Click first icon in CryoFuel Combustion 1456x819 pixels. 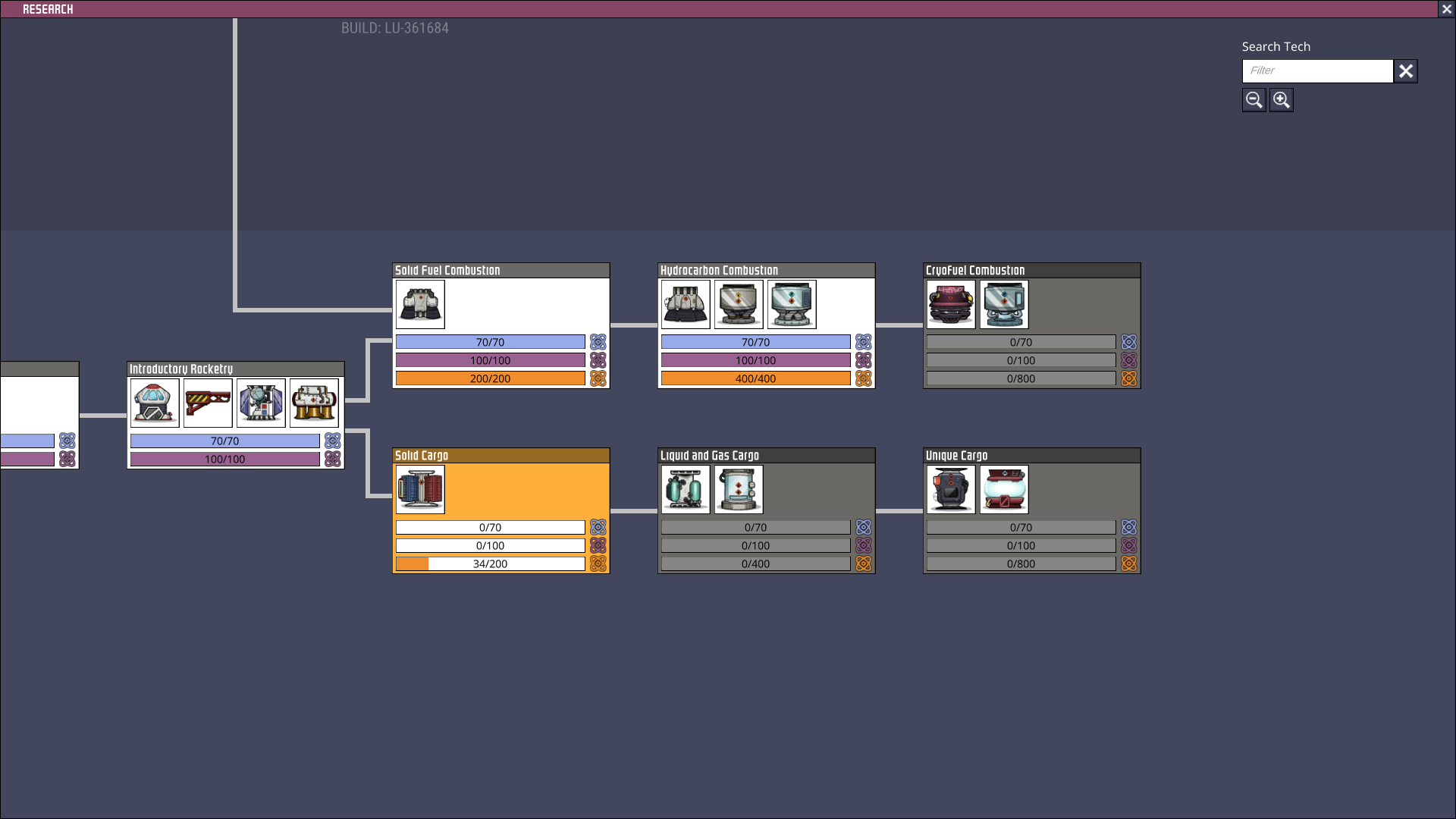(x=951, y=305)
